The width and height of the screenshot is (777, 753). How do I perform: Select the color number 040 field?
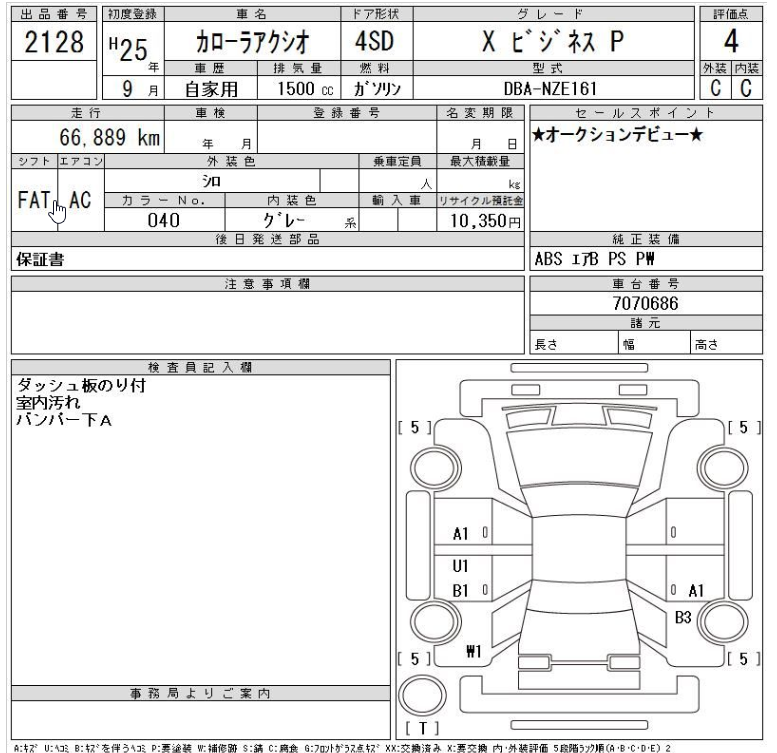point(163,222)
